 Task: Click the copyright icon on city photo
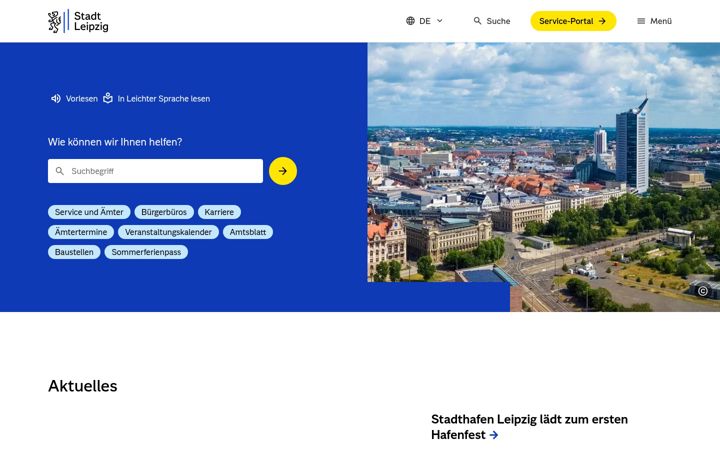(x=703, y=291)
